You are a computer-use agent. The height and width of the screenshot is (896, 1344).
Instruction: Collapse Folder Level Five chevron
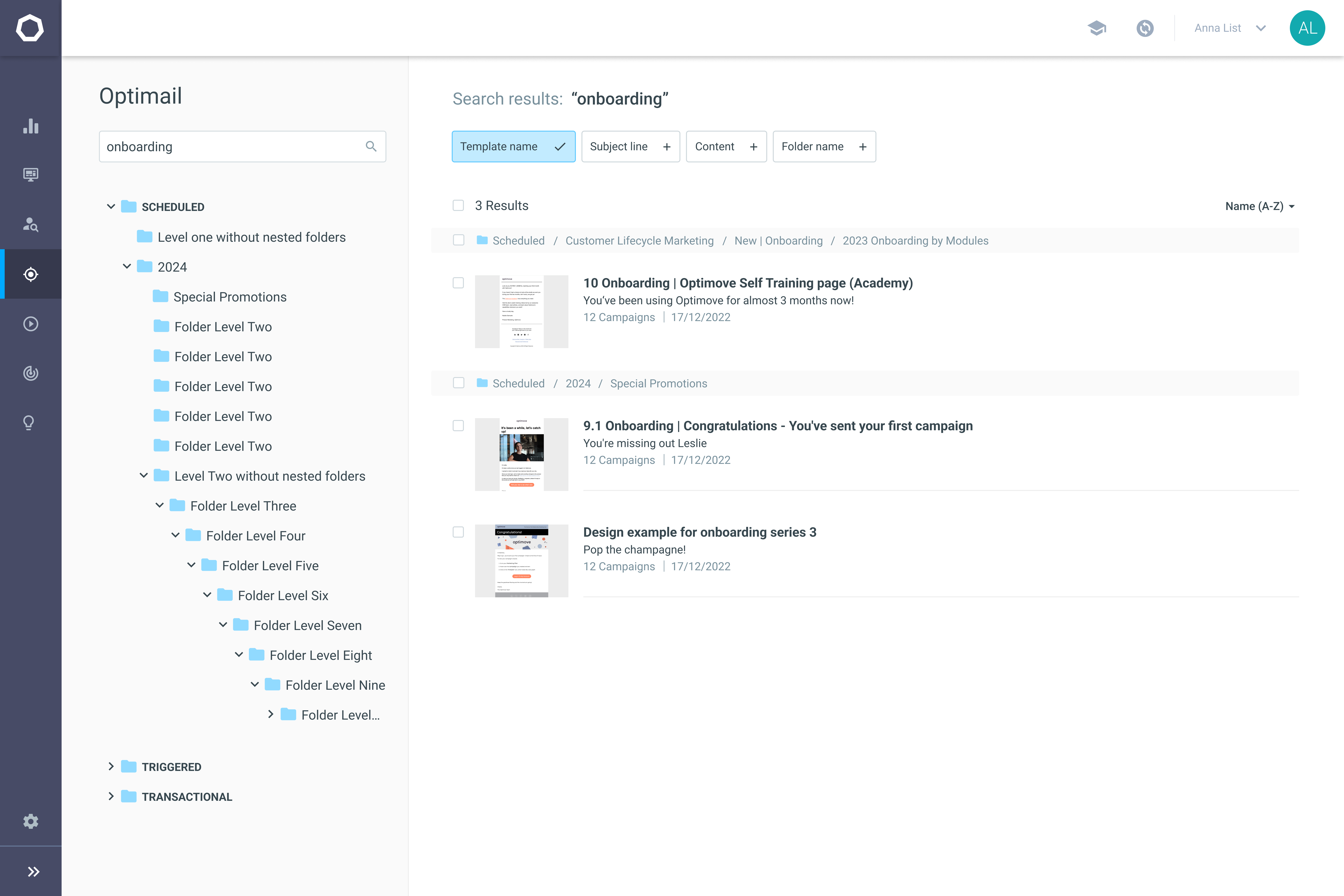[191, 565]
